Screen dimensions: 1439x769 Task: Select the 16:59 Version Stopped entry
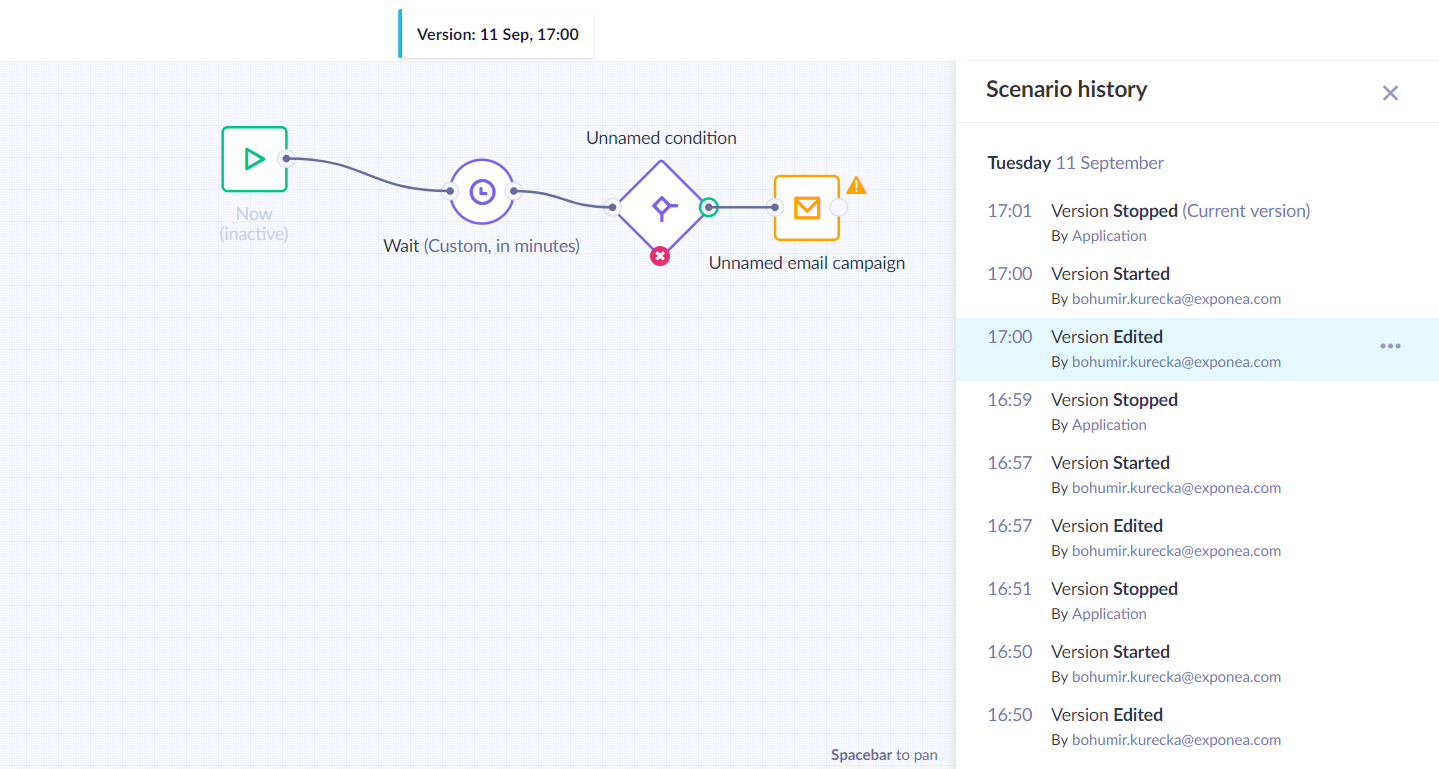point(1197,412)
